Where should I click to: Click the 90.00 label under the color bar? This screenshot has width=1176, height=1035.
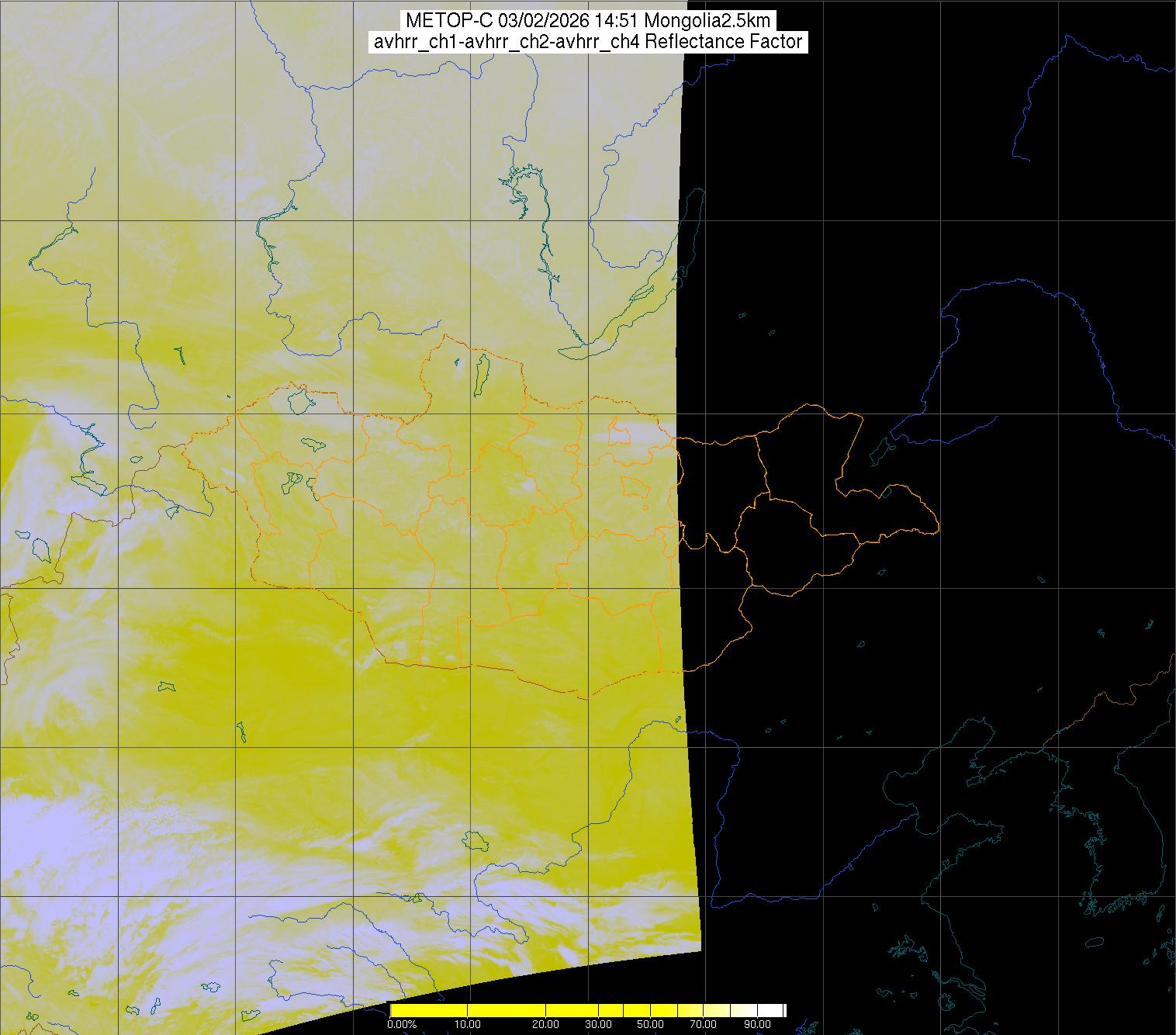[758, 1025]
